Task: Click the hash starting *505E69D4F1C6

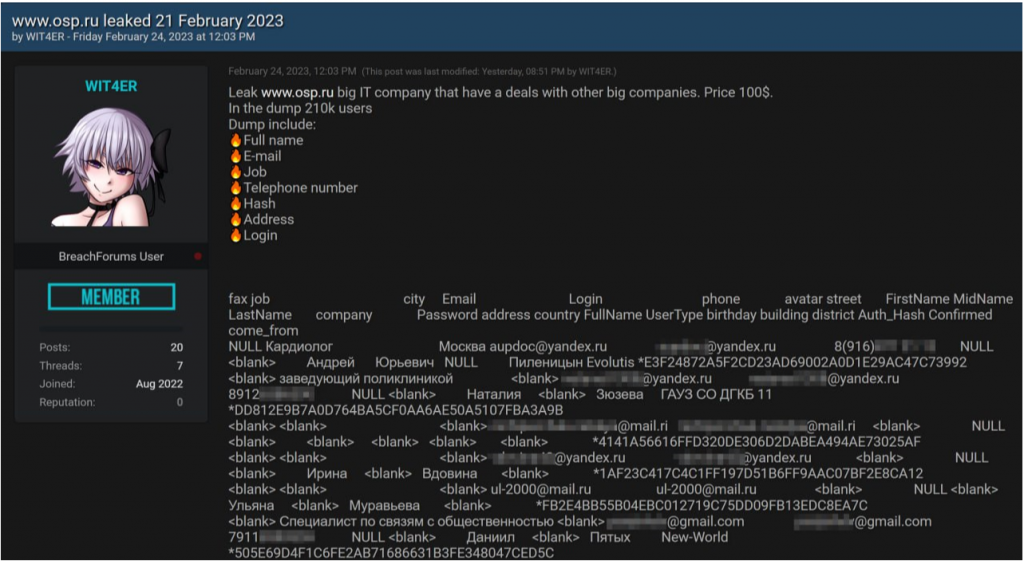Action: point(391,553)
